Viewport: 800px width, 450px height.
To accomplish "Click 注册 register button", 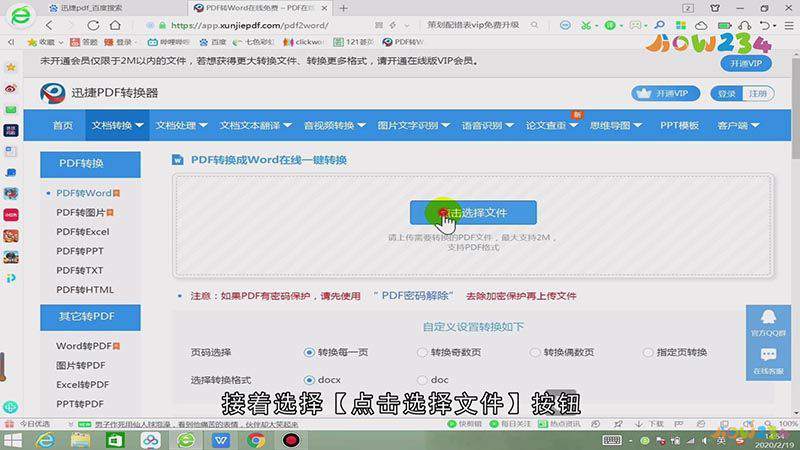I will [x=758, y=94].
